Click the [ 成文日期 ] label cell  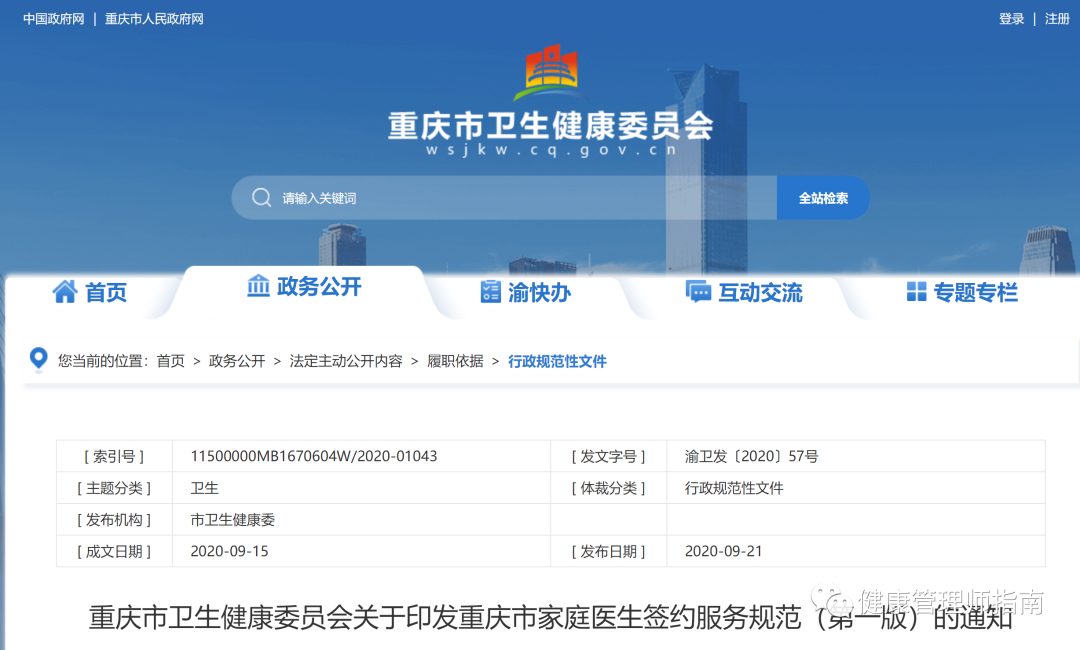point(114,551)
